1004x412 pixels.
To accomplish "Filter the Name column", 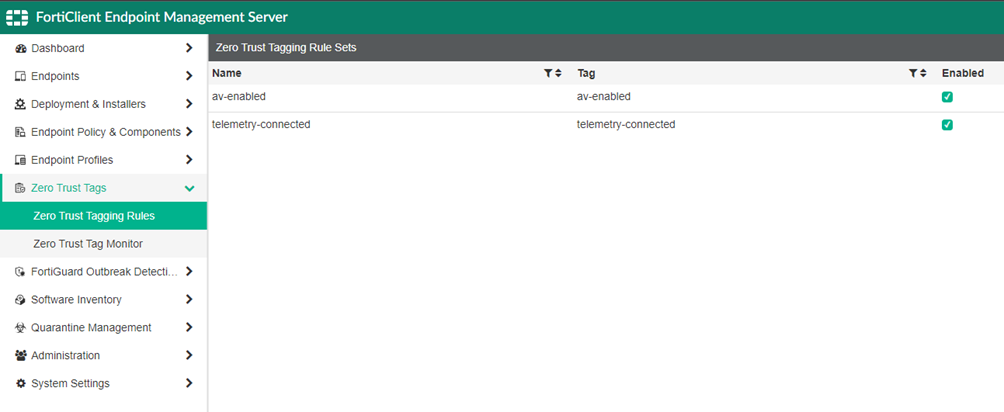I will (548, 73).
